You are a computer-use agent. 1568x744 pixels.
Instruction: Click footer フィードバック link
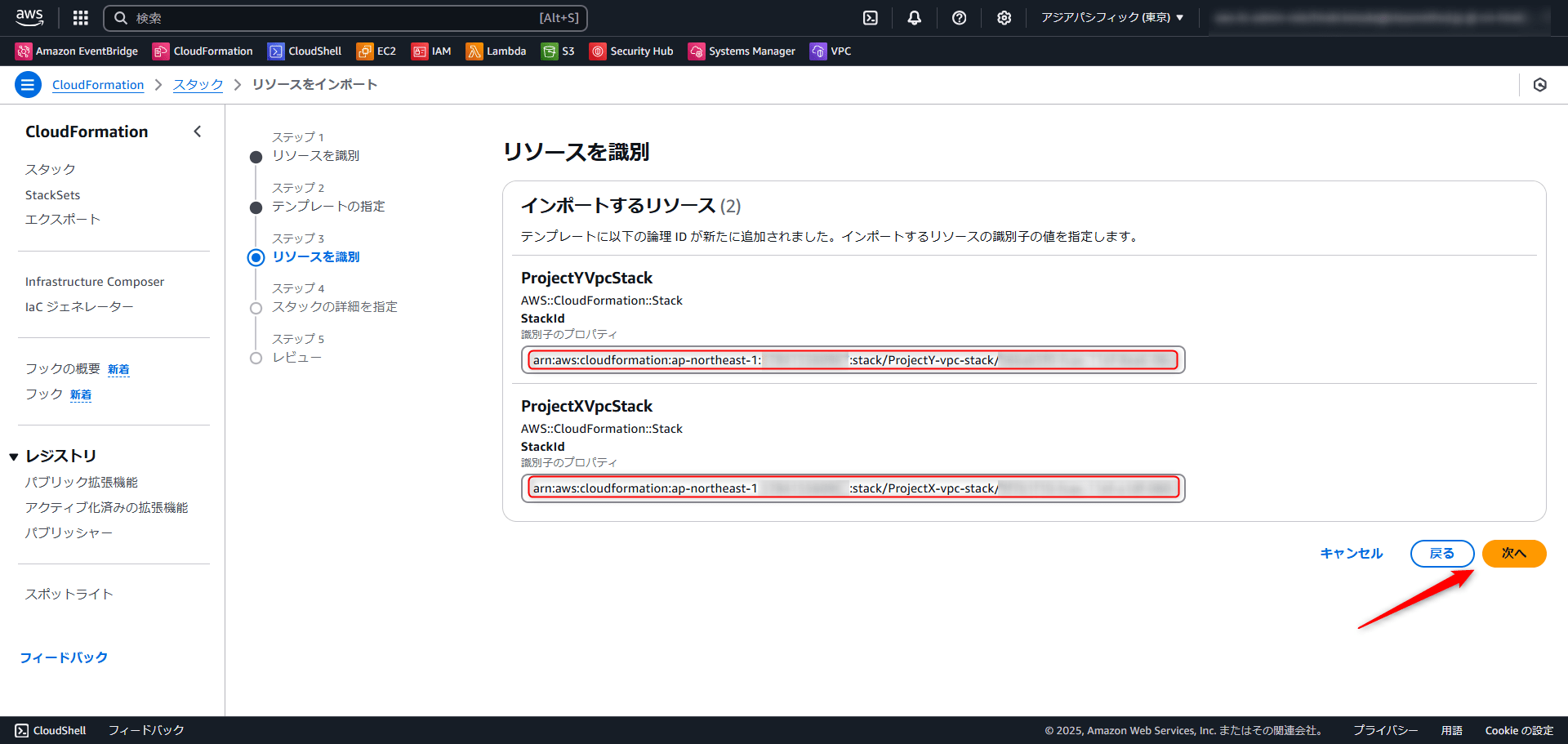(x=146, y=730)
